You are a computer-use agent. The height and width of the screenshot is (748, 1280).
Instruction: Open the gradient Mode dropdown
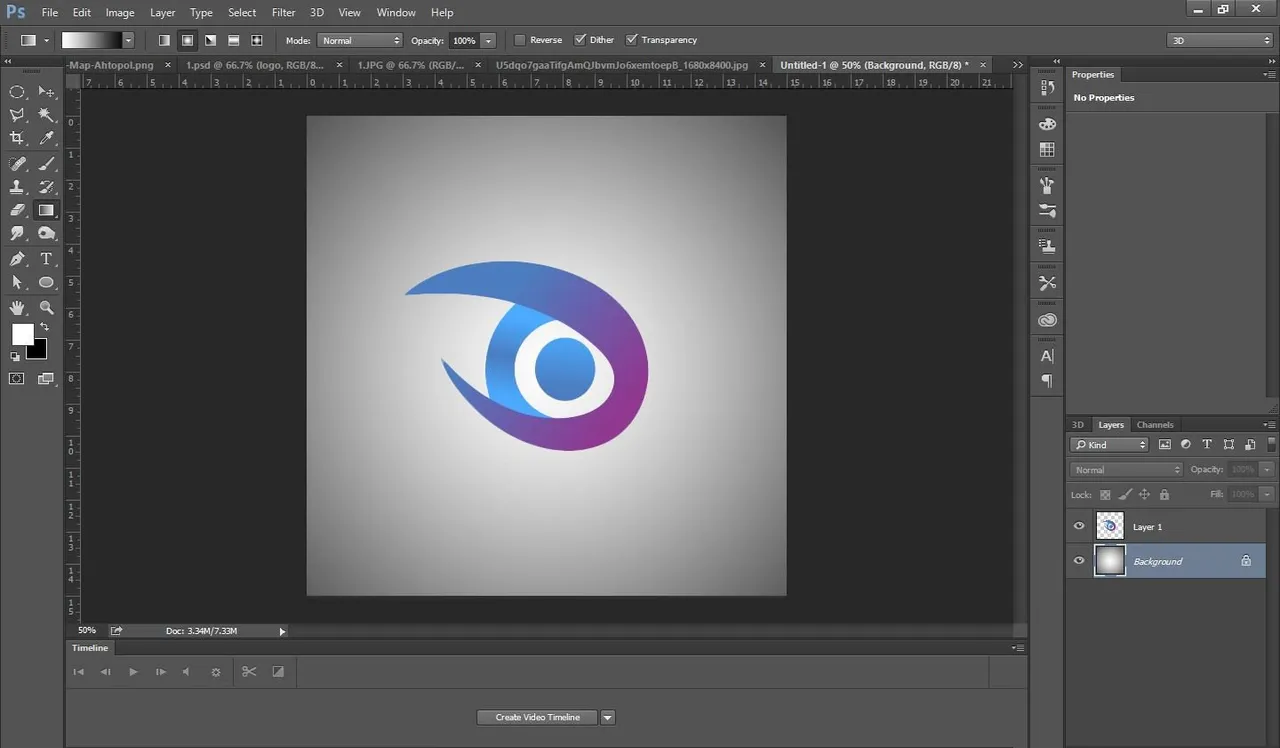[x=360, y=40]
